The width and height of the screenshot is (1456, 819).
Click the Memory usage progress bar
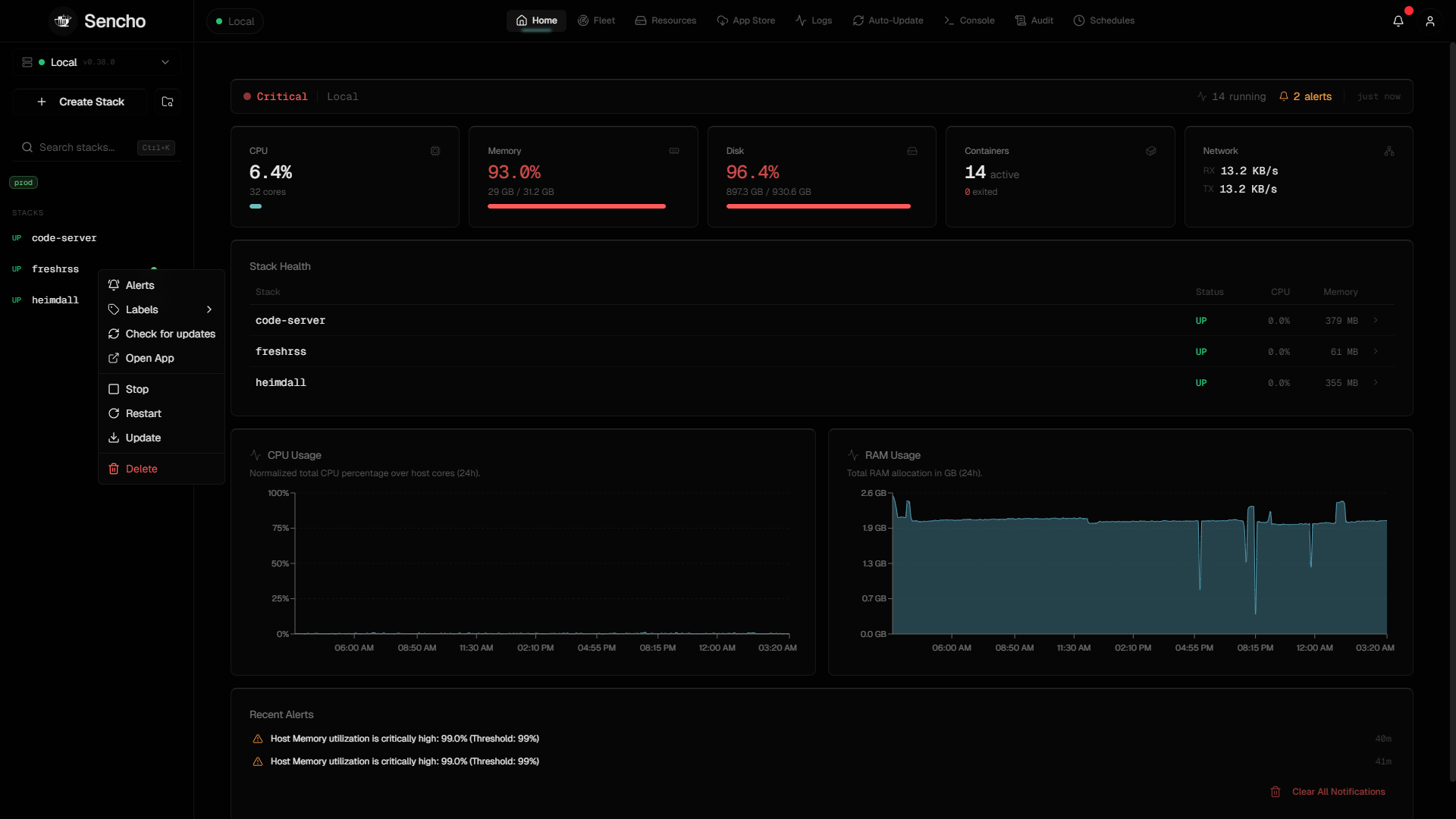576,206
